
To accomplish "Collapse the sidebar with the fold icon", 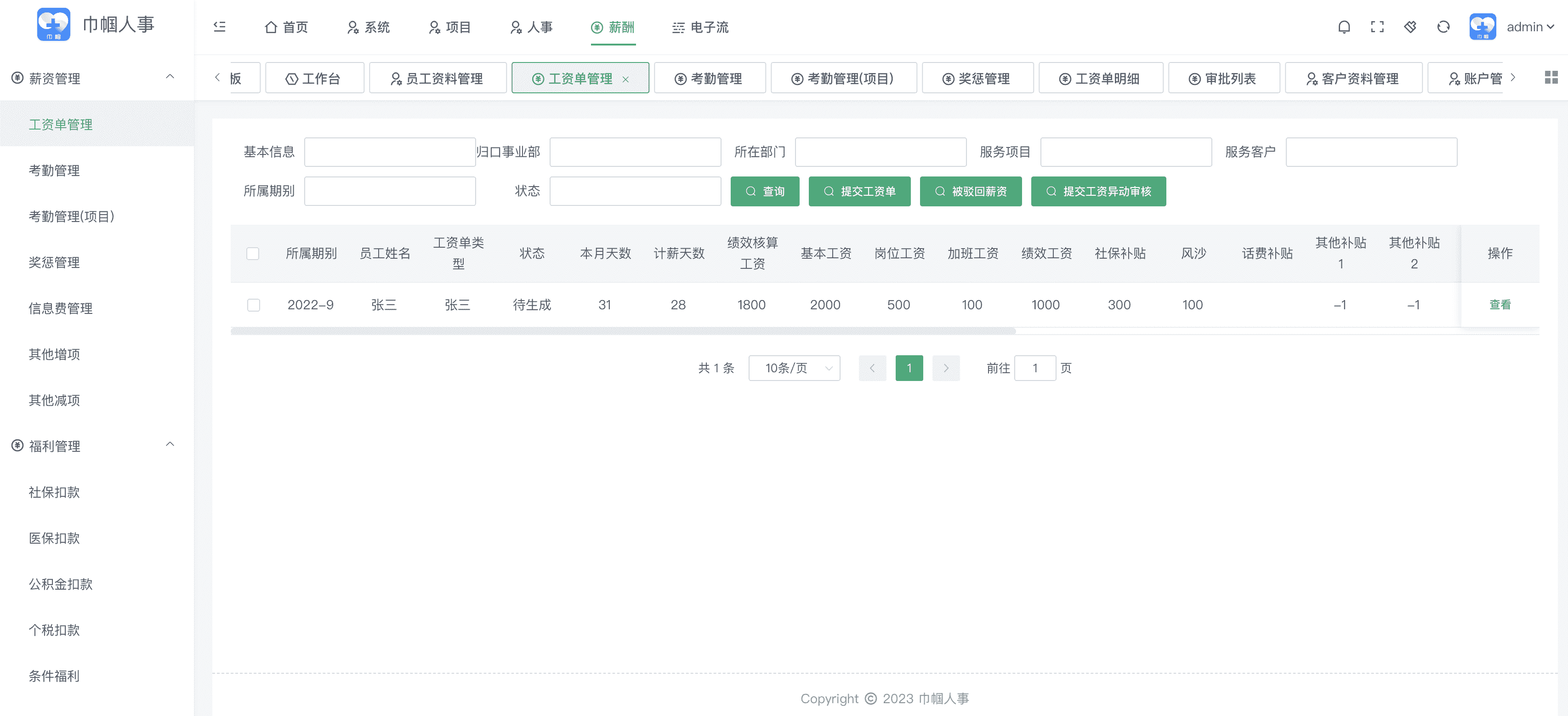I will pyautogui.click(x=220, y=27).
